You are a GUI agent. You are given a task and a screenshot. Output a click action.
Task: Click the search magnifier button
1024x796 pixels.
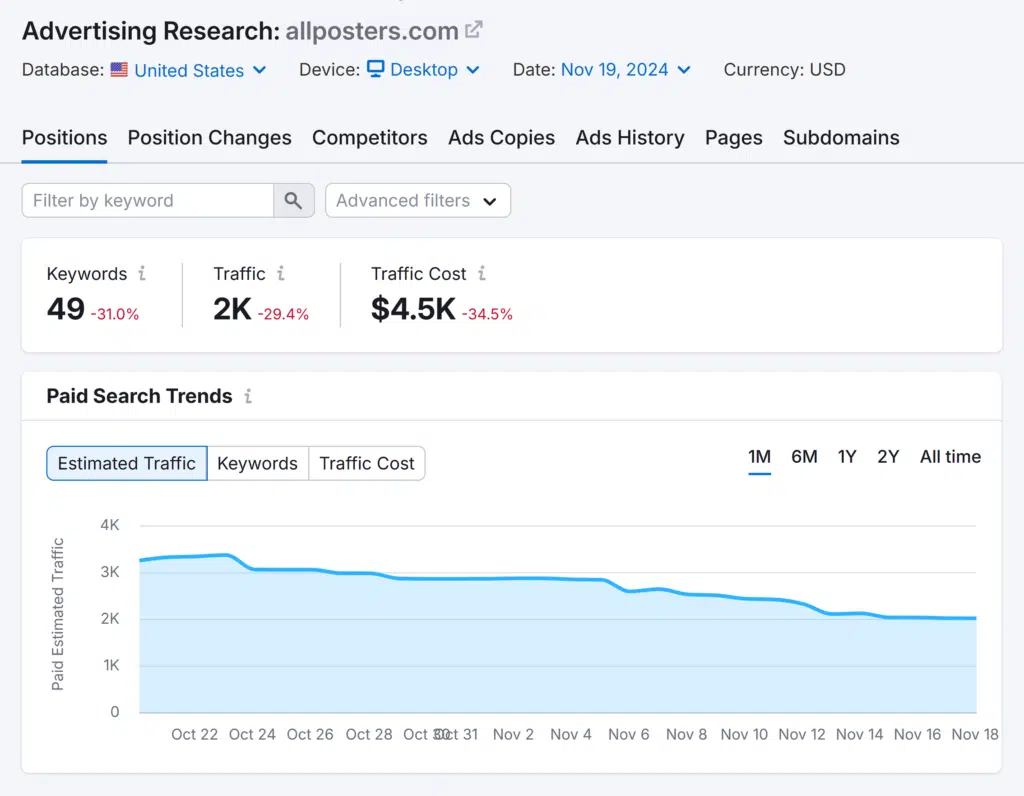[293, 200]
